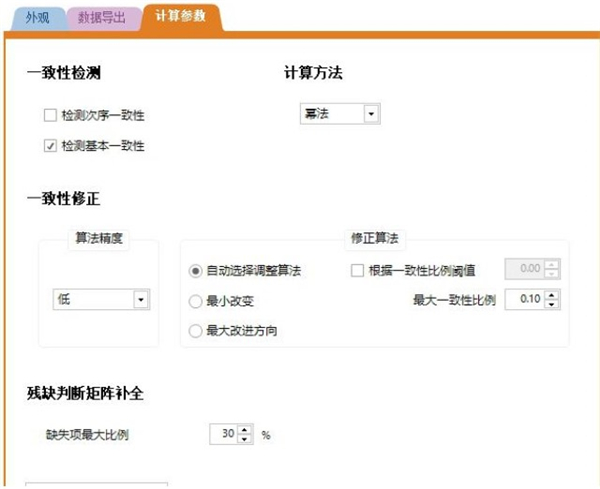Viewport: 600px width, 489px height.
Task: Switch to the 数据导出 tab
Action: pos(104,18)
